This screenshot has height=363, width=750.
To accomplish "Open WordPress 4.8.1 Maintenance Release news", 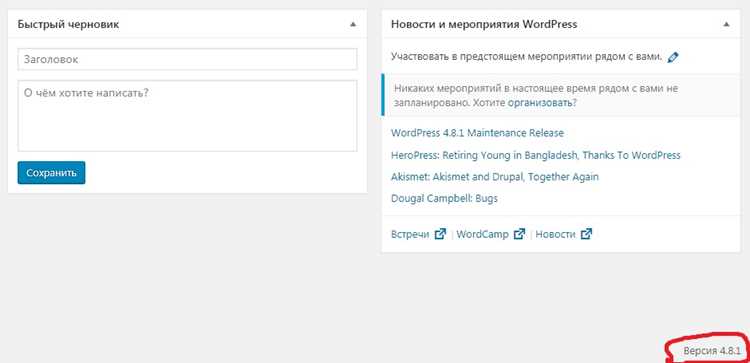I will pos(477,133).
